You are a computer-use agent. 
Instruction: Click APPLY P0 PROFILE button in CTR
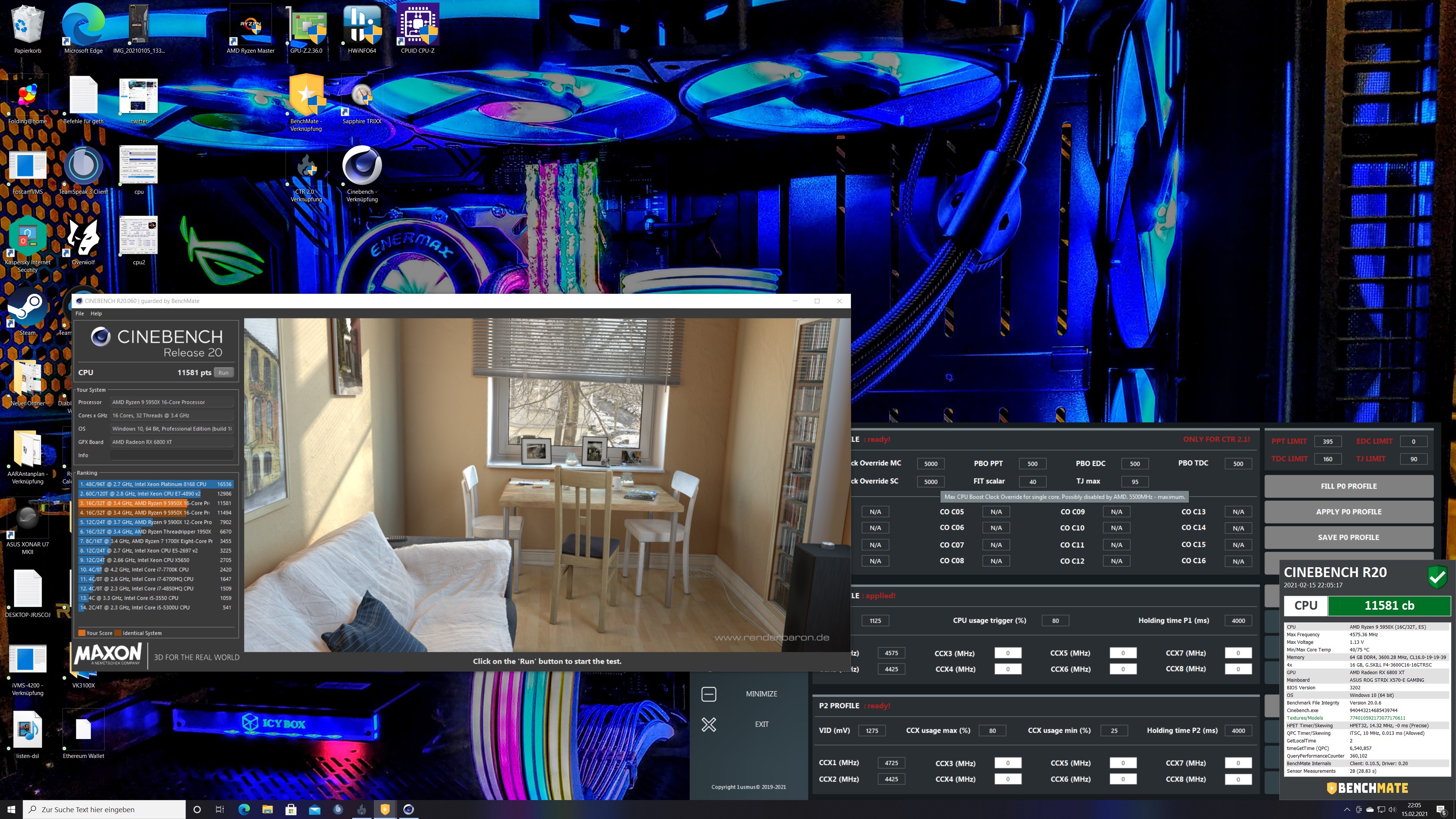pyautogui.click(x=1349, y=511)
